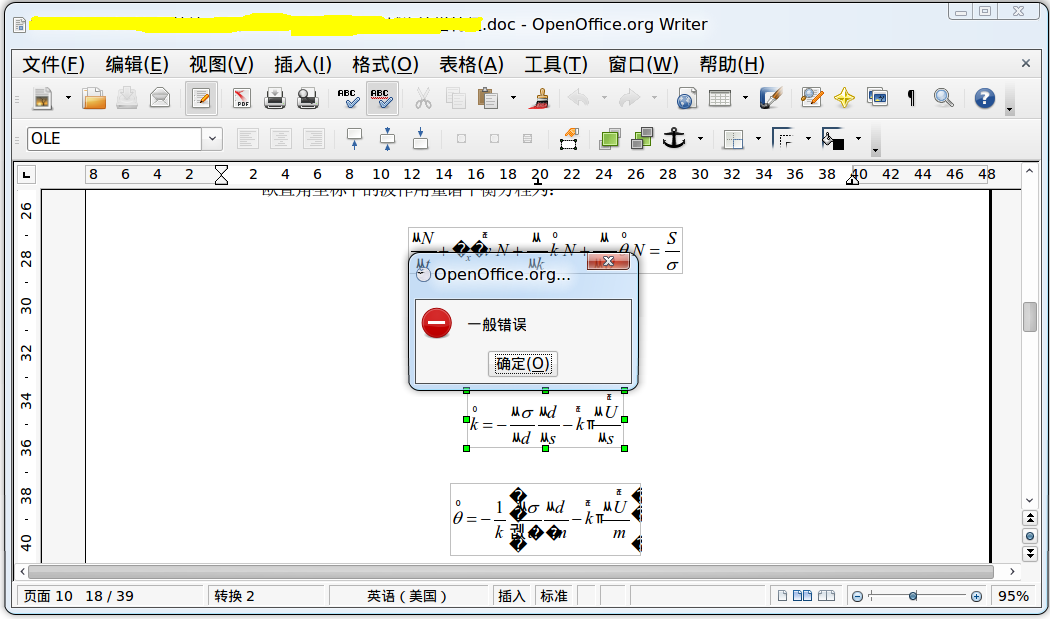Click Bring to Front icon
The image size is (1050, 619).
click(609, 139)
